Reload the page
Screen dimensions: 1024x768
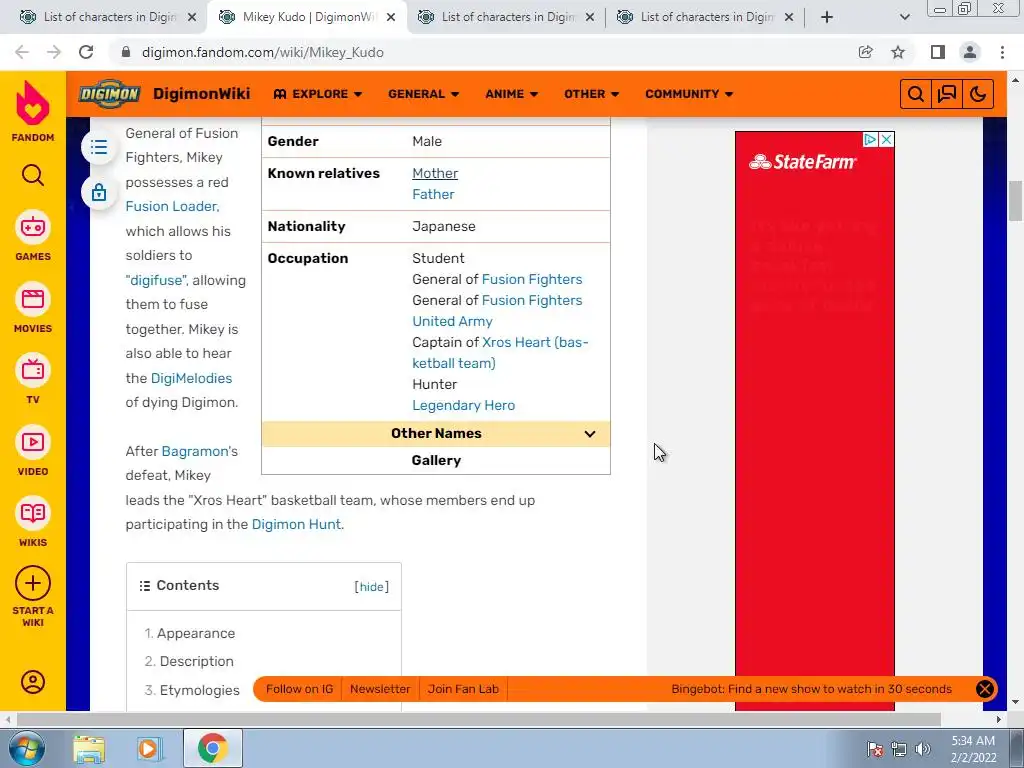[x=86, y=52]
